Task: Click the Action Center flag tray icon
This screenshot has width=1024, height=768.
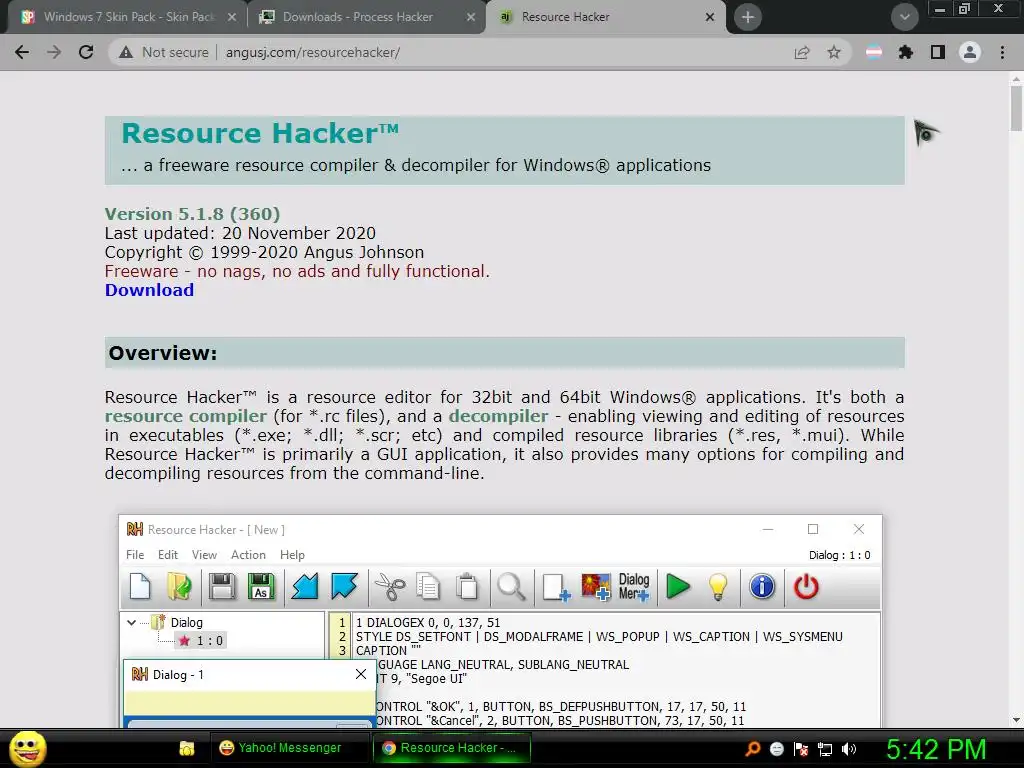Action: 801,749
